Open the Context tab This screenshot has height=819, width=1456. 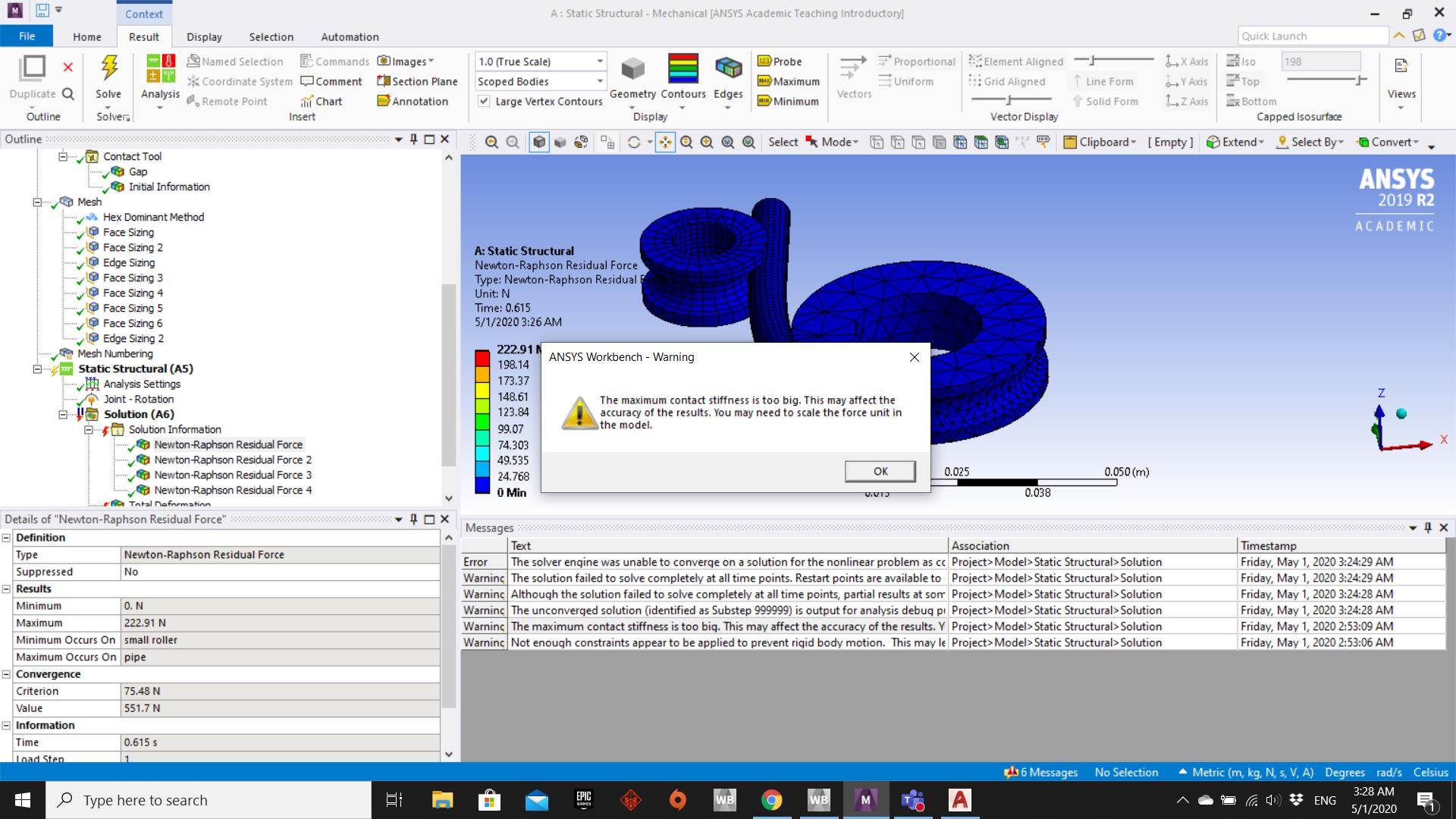click(x=143, y=14)
